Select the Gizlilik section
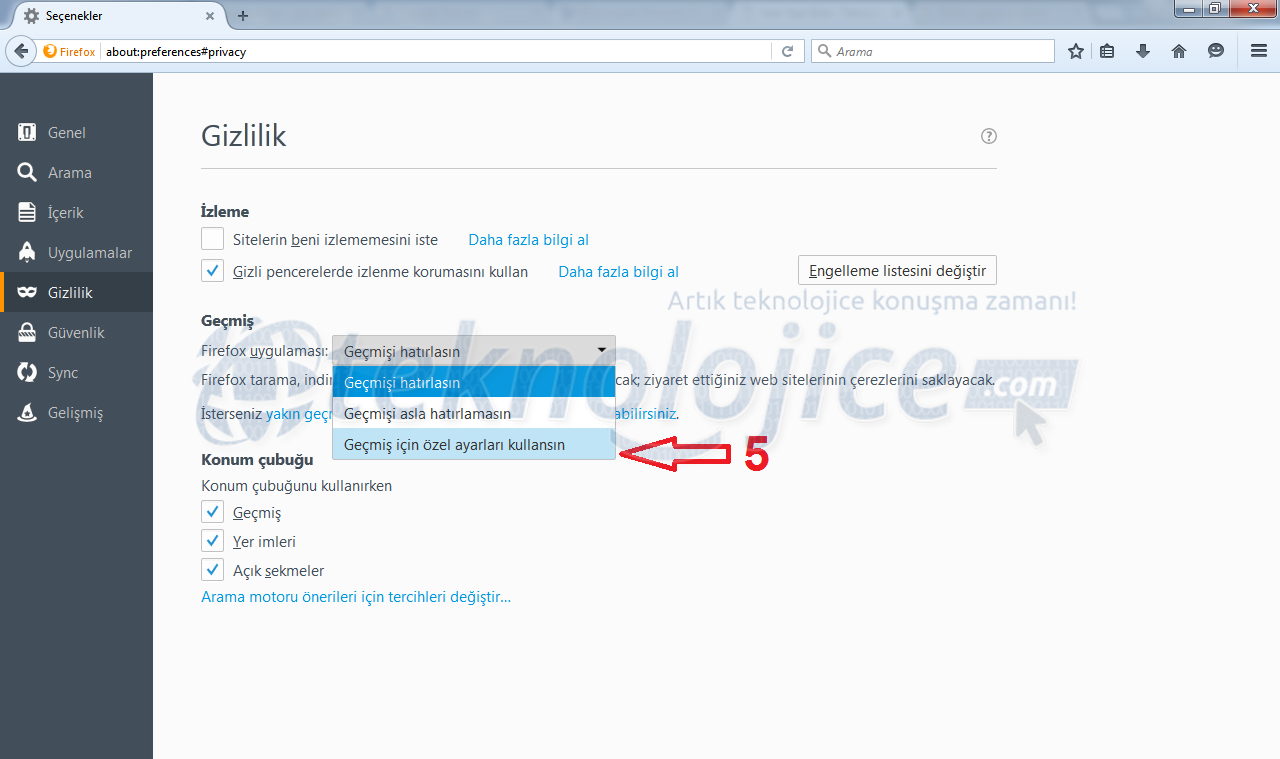1280x759 pixels. [76, 292]
